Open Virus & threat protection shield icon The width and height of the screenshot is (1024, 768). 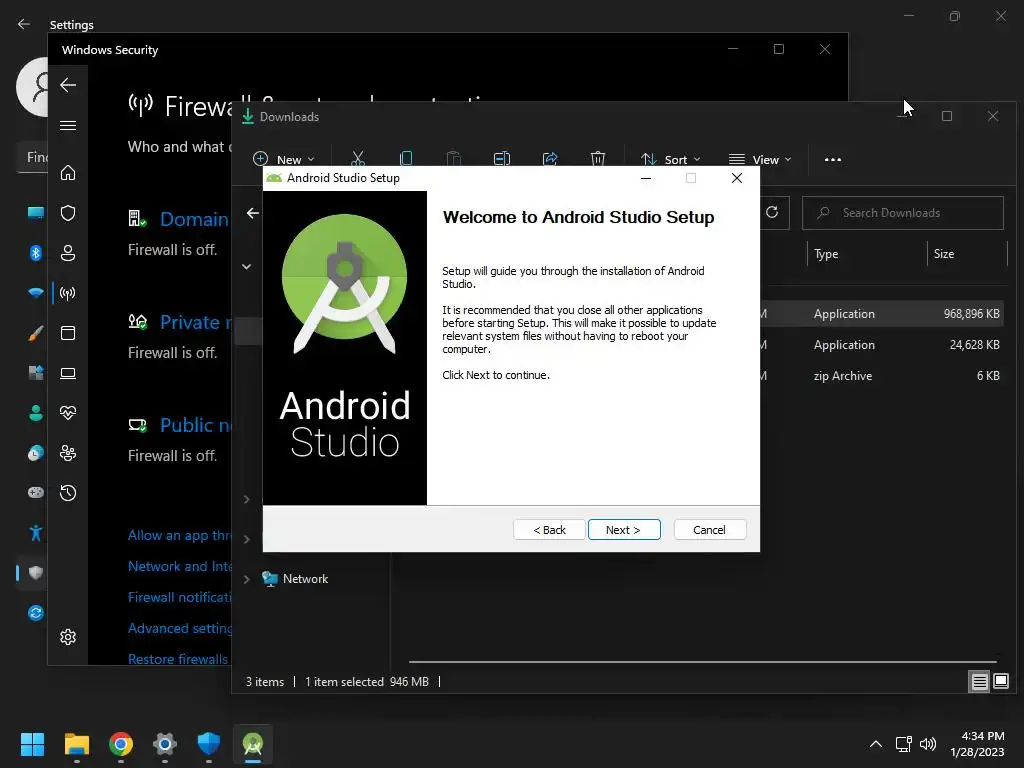pos(68,213)
